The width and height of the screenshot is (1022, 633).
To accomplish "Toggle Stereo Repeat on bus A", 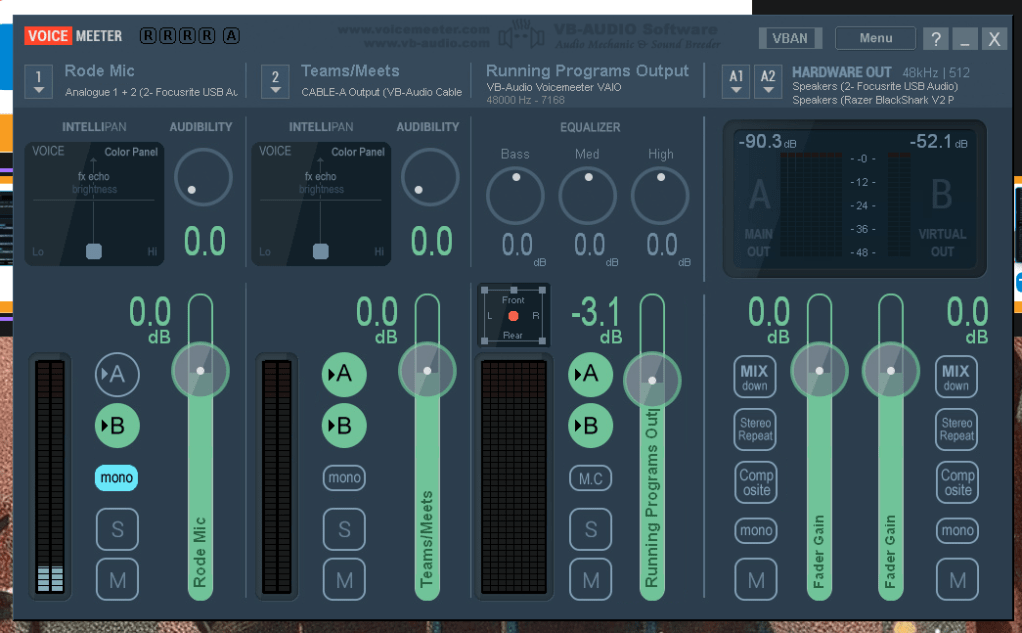I will pos(755,430).
